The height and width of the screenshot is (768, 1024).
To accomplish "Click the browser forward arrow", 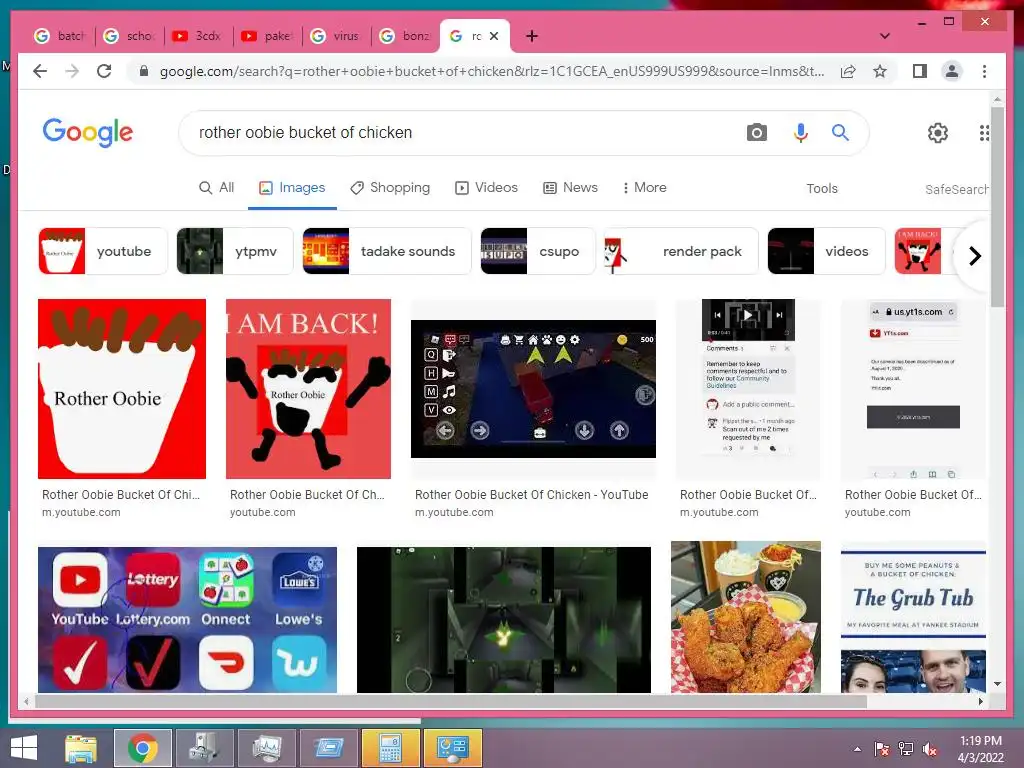I will (72, 71).
